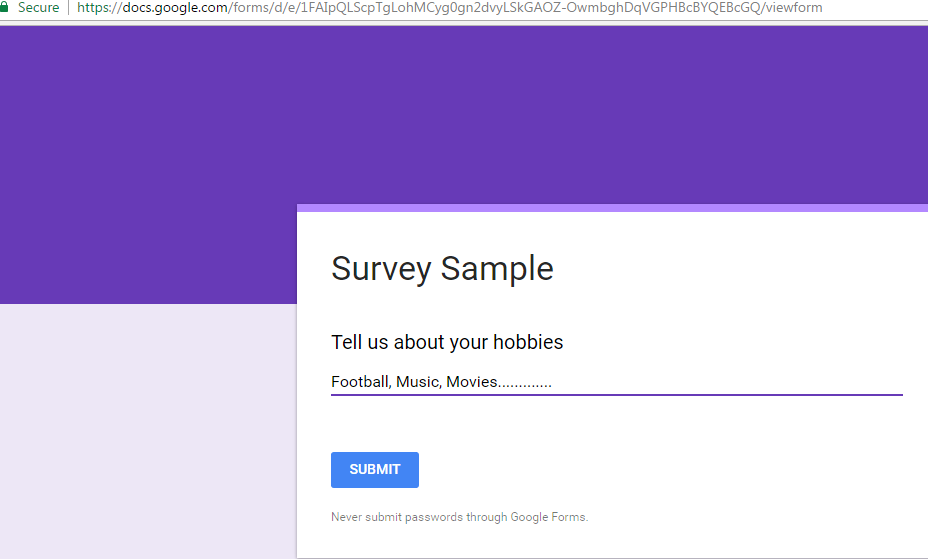
Task: Click the green padlock security icon
Action: [x=4, y=7]
